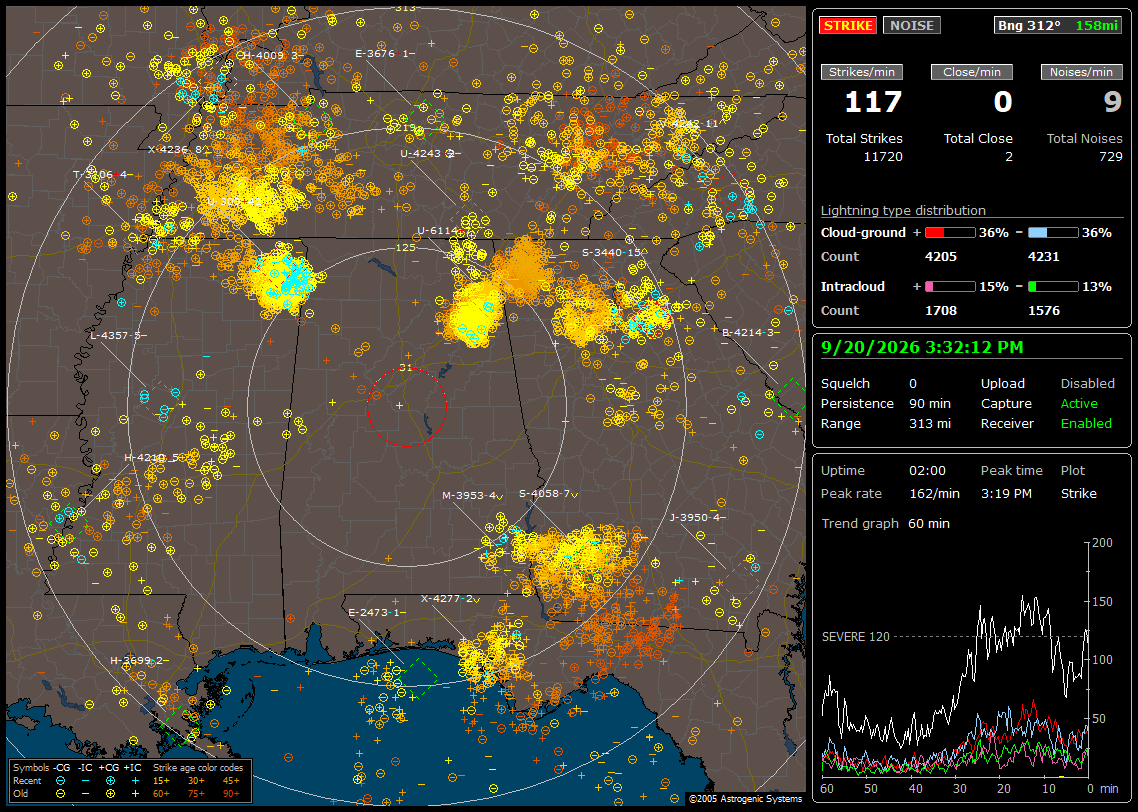Click the light blue negative cloud-ground bar
Screen dimensions: 1138x812
coord(1053,233)
